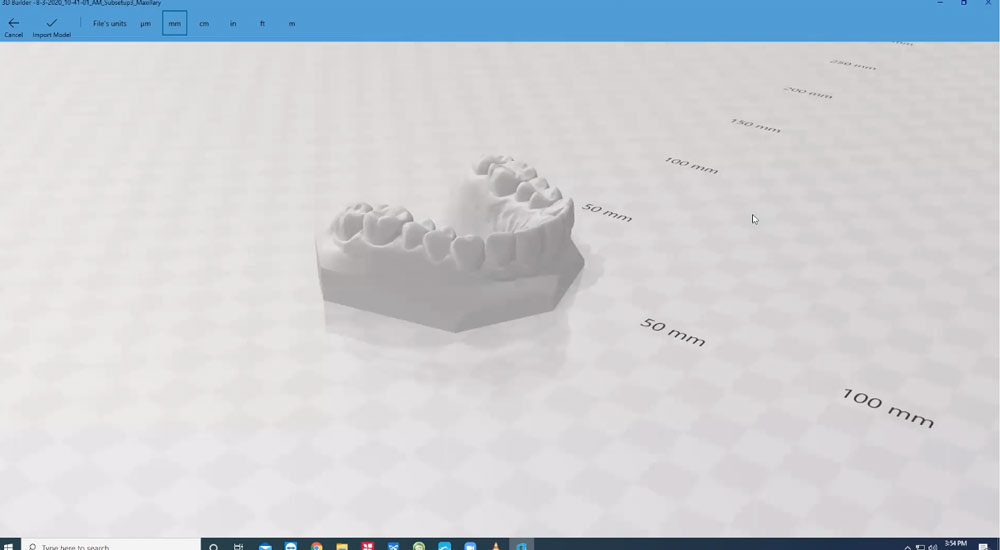Set the model units to cm

[x=204, y=24]
